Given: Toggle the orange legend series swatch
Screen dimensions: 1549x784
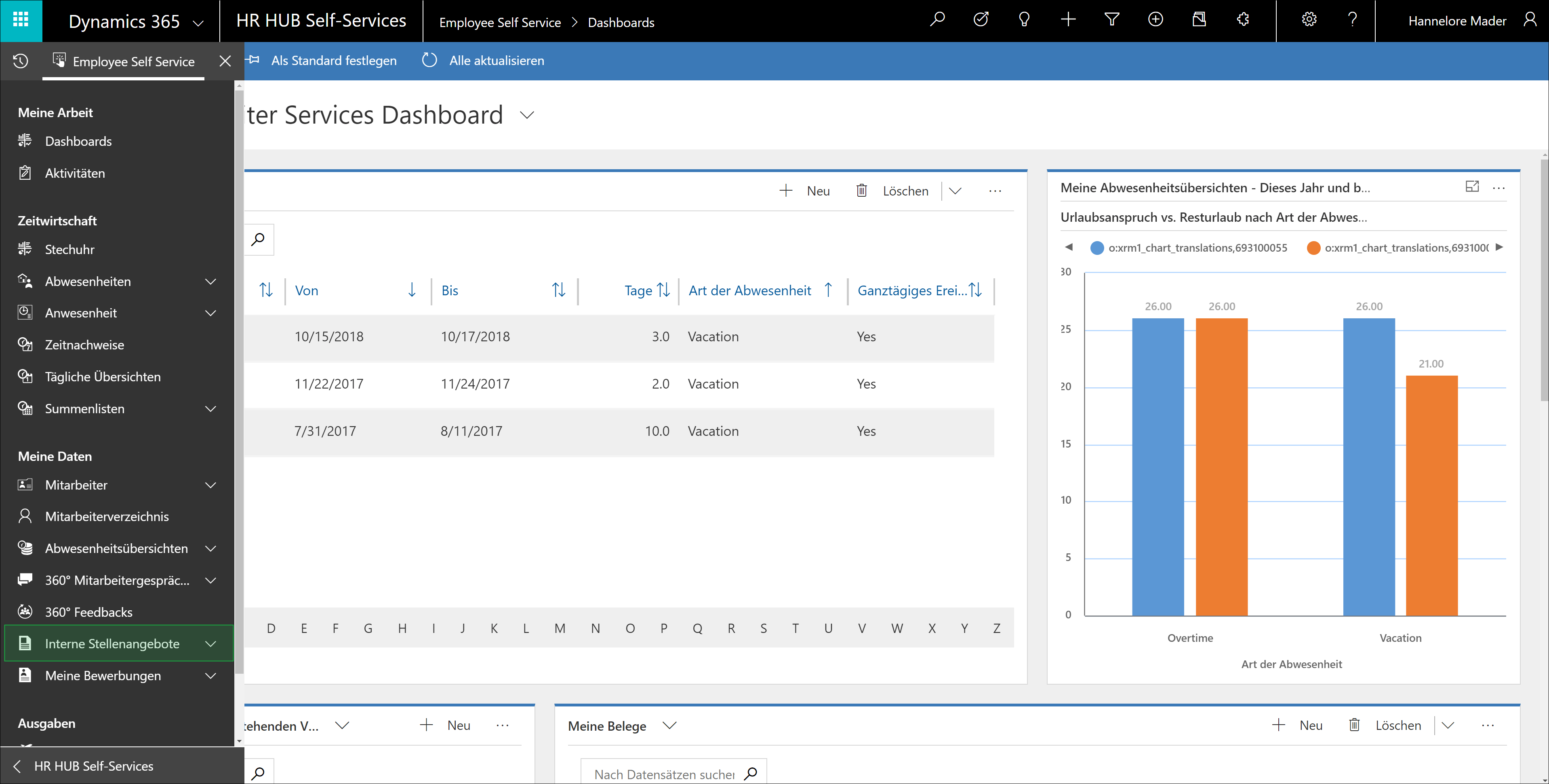Looking at the screenshot, I should point(1313,248).
